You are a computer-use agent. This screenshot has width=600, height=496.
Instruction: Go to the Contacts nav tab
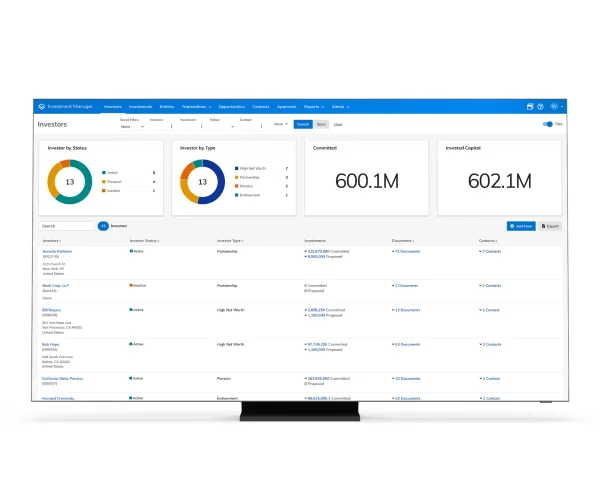coord(261,107)
